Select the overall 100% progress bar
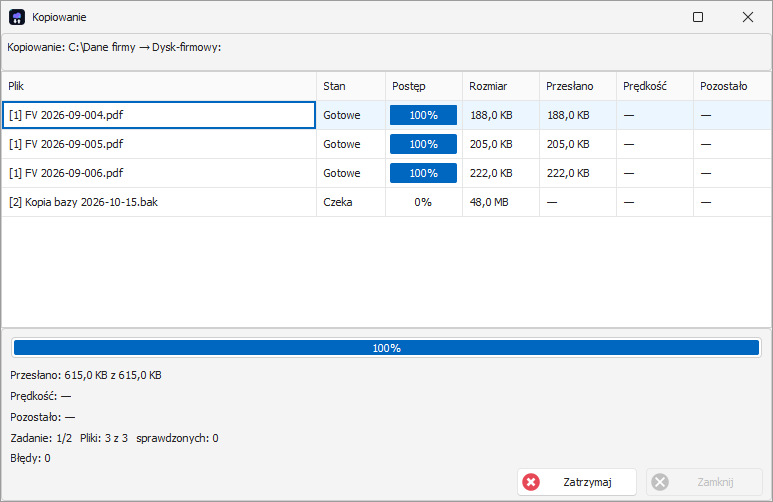 pyautogui.click(x=386, y=348)
